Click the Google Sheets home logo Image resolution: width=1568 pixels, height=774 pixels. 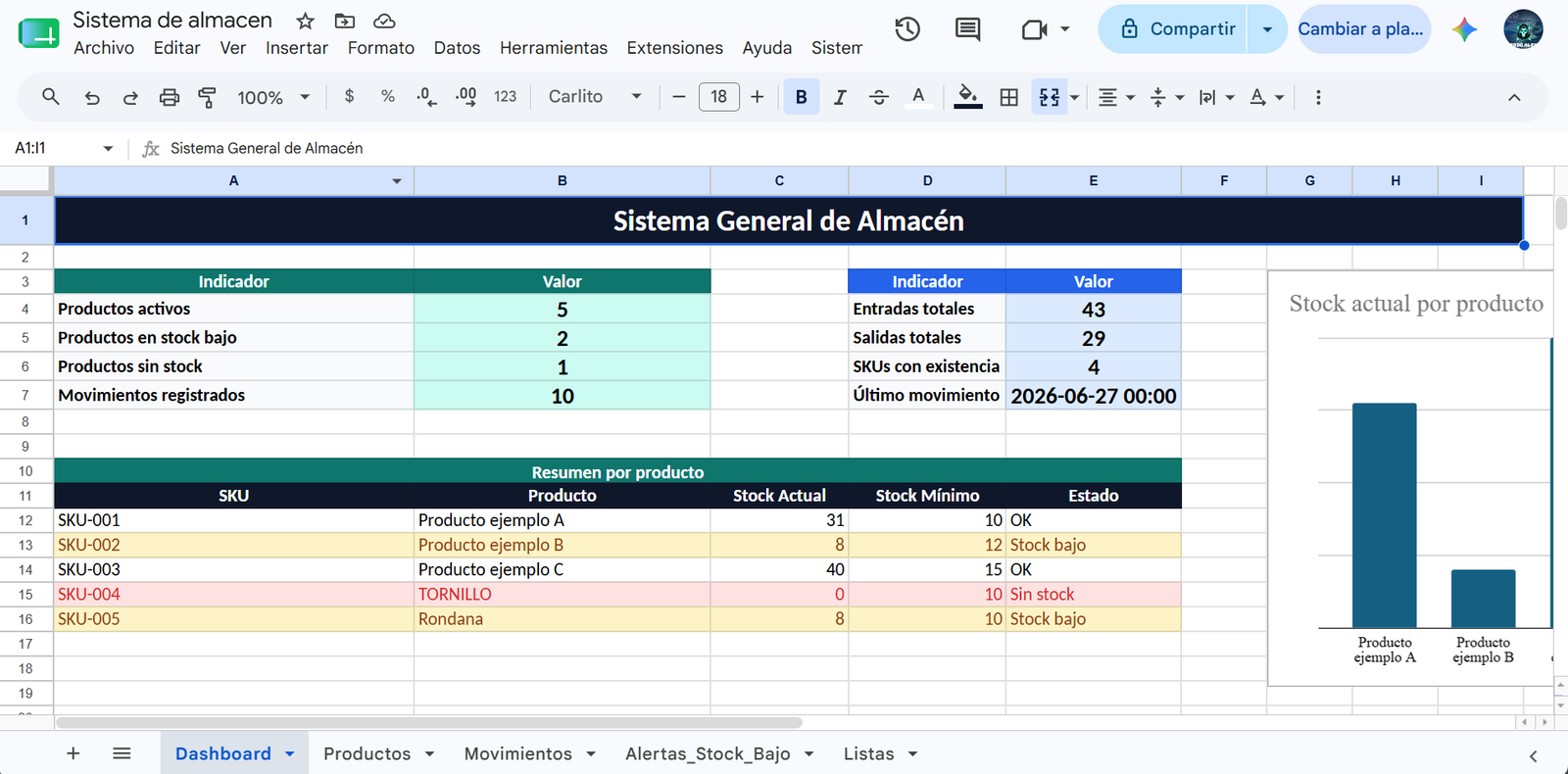coord(38,33)
